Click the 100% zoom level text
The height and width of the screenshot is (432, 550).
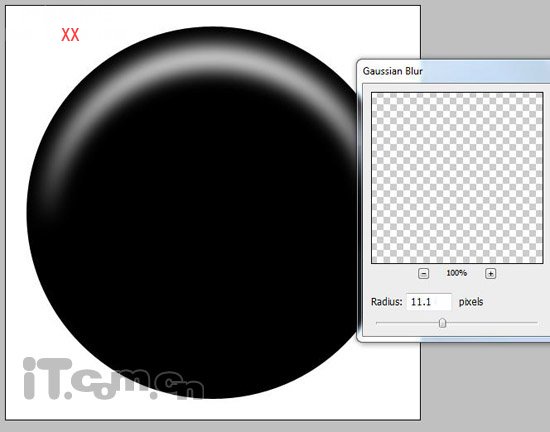(456, 273)
